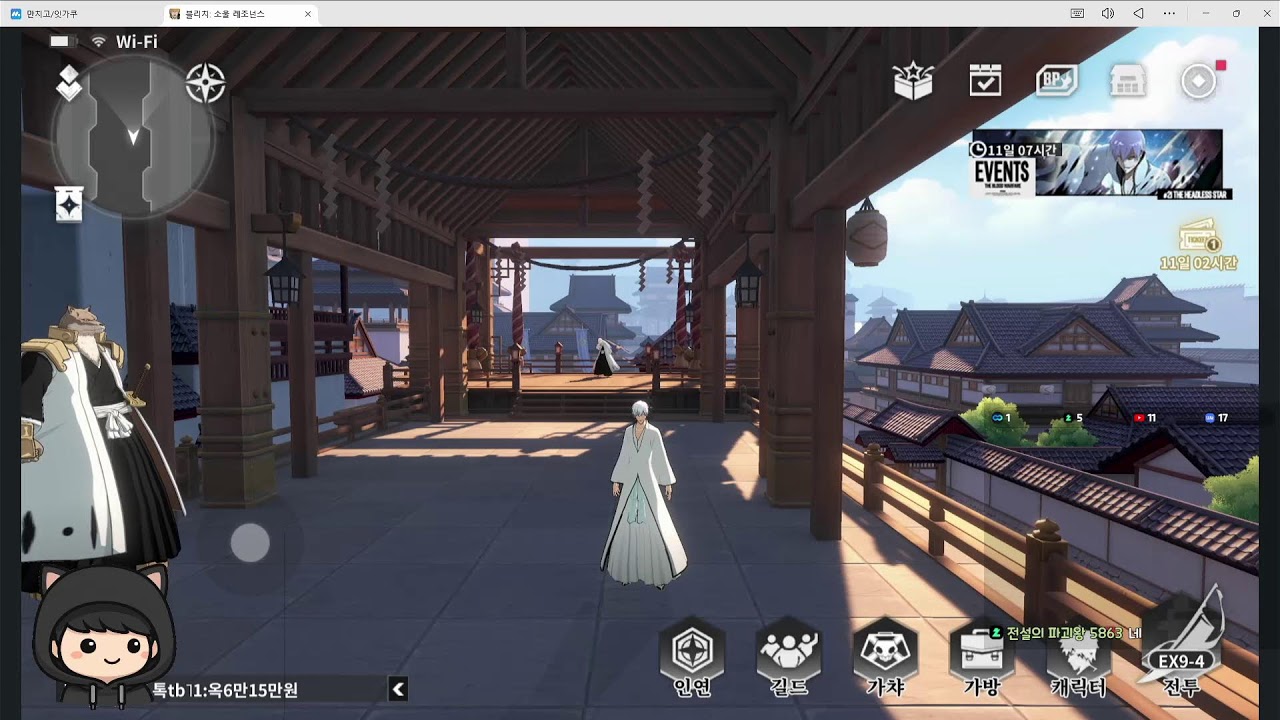Click the hooded cat-ear avatar sticker
Image resolution: width=1280 pixels, height=720 pixels.
[103, 637]
